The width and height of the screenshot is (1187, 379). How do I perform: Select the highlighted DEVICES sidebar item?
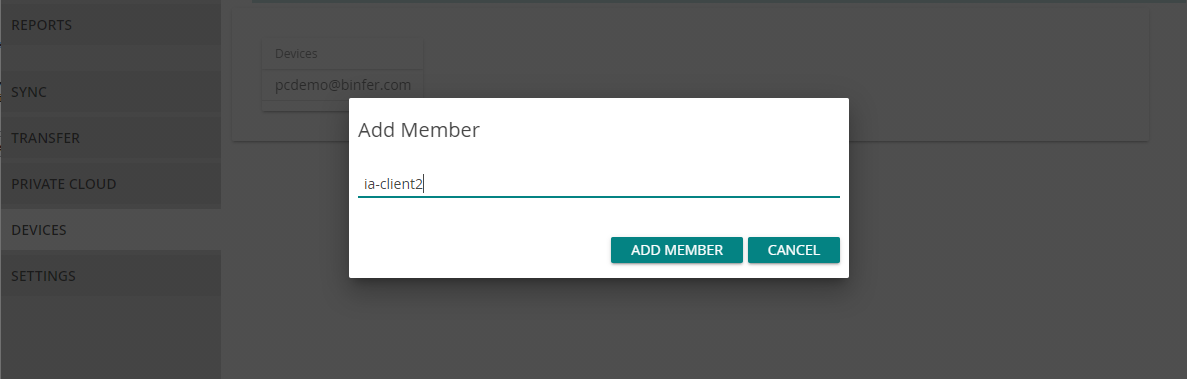coord(111,230)
